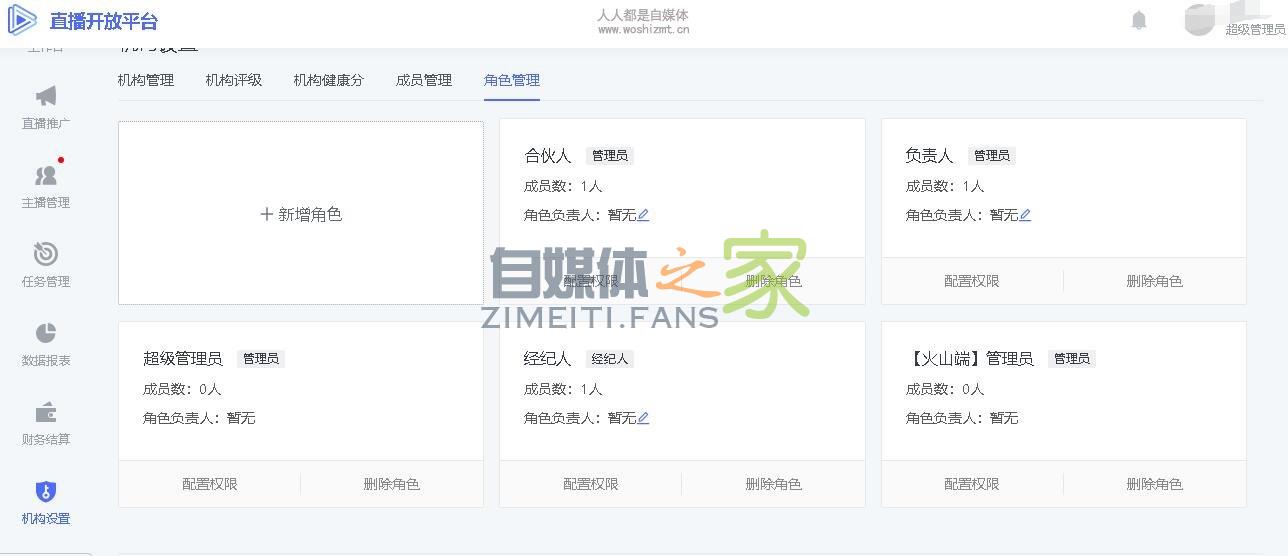Edit role owner for 合伙人
The height and width of the screenshot is (556, 1288).
pyautogui.click(x=643, y=215)
